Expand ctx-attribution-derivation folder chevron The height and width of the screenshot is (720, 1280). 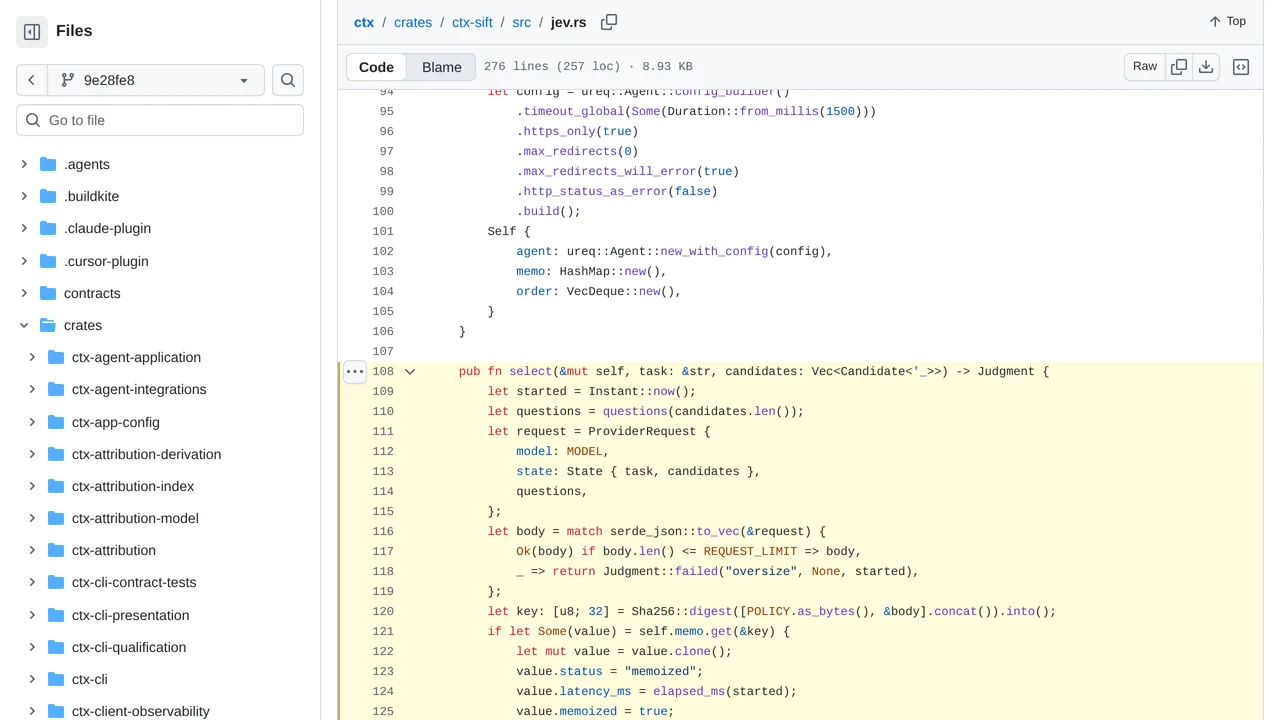click(x=32, y=454)
